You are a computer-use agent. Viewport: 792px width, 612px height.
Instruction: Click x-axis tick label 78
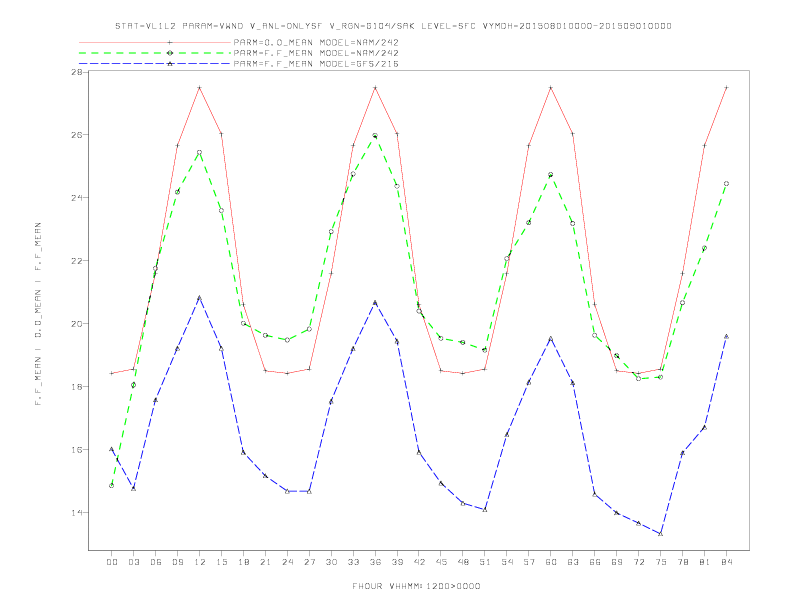pyautogui.click(x=682, y=562)
